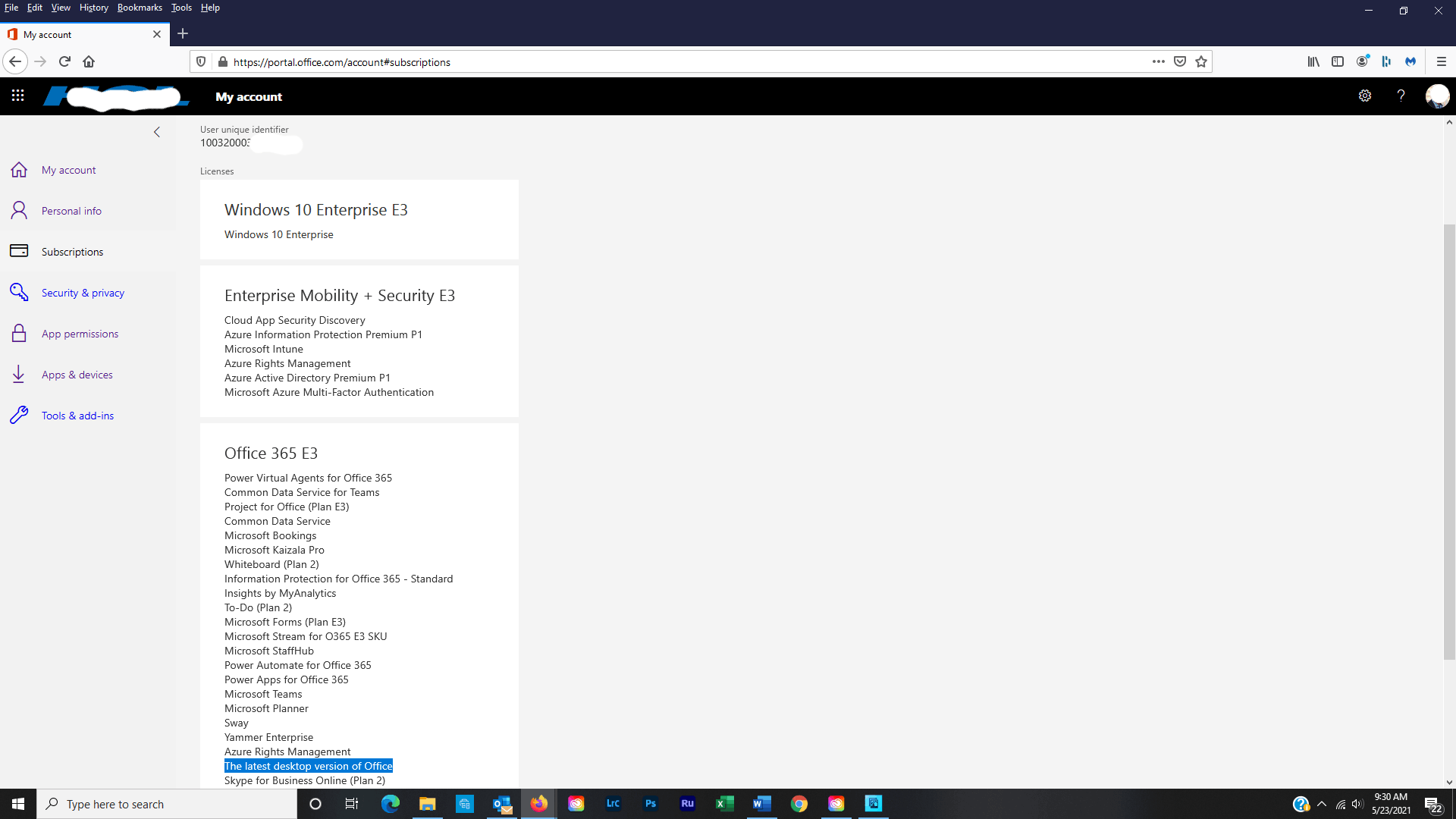Open Excel from the Windows taskbar

pos(724,804)
